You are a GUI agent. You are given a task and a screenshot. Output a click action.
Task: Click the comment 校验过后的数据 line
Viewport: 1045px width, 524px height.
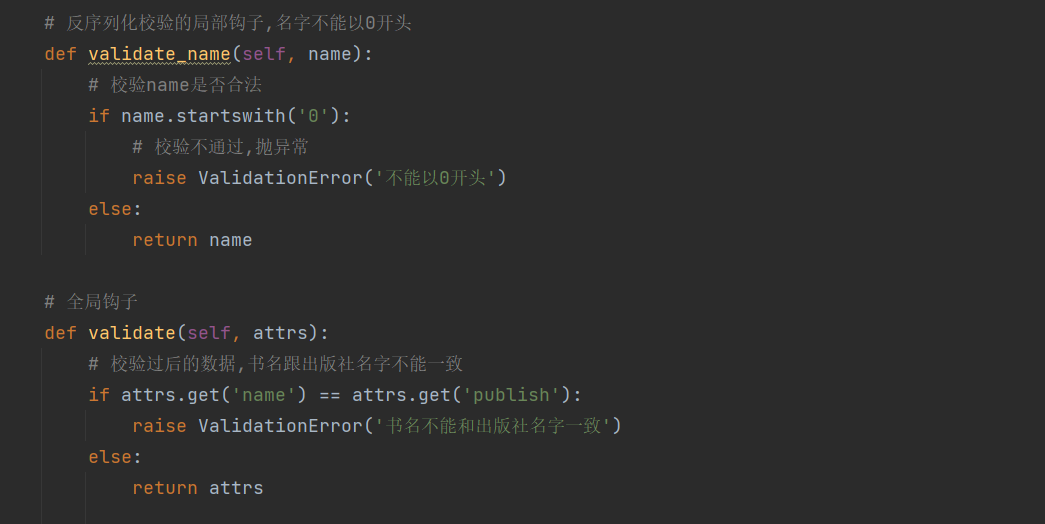click(275, 364)
